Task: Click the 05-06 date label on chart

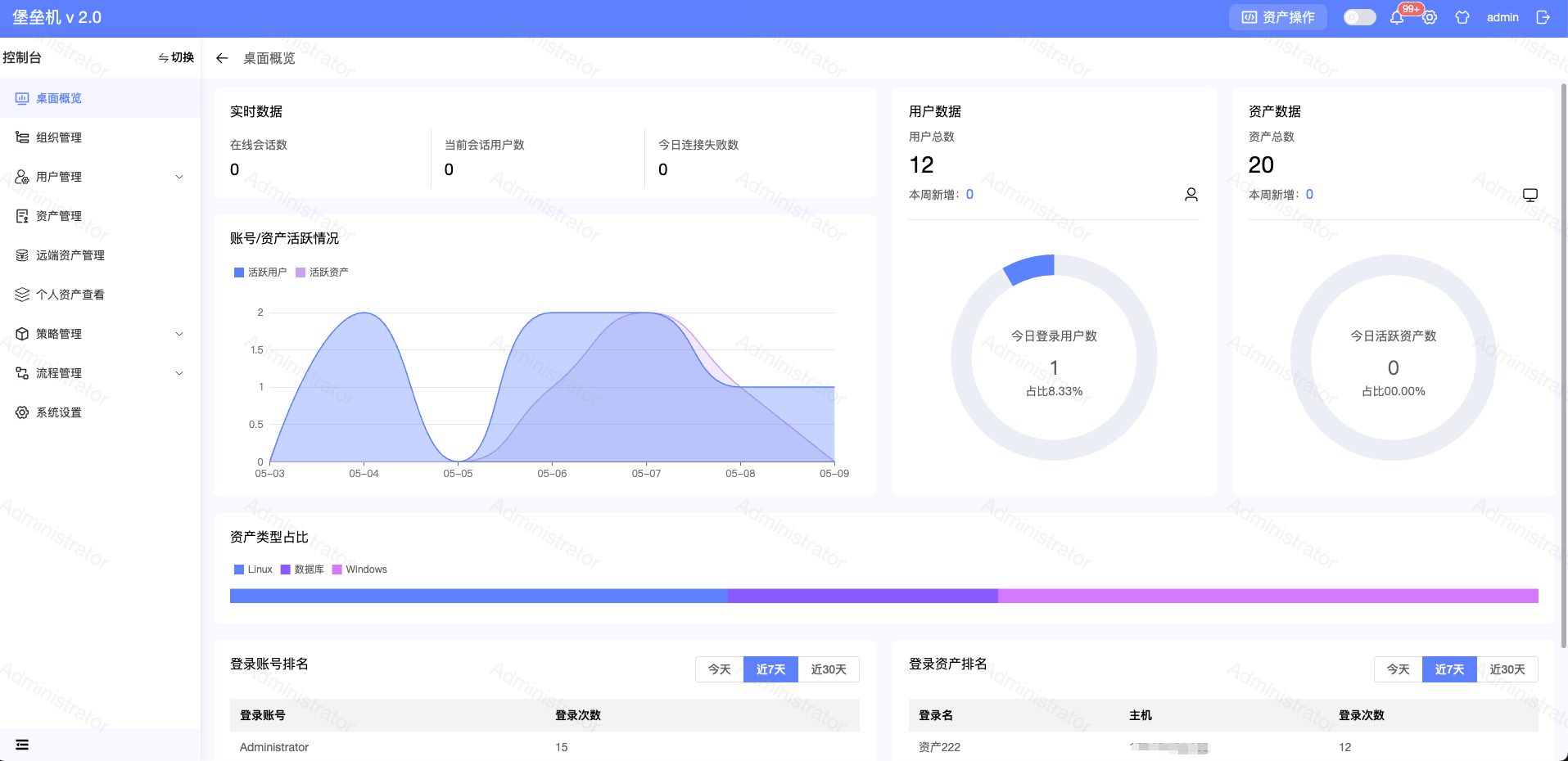Action: (x=552, y=474)
